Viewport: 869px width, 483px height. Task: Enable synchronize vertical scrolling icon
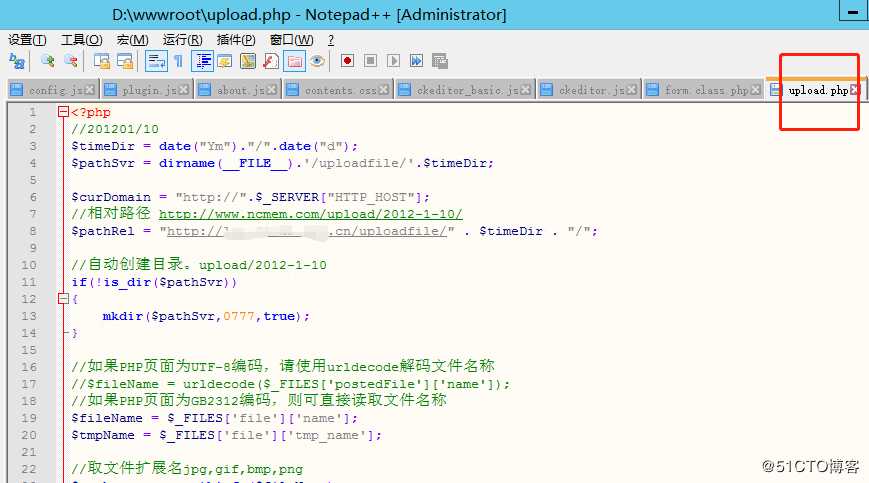click(x=101, y=61)
